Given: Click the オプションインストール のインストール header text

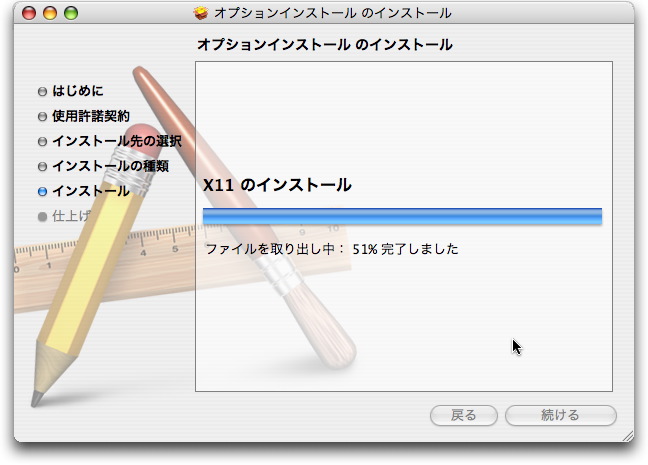Looking at the screenshot, I should [325, 45].
